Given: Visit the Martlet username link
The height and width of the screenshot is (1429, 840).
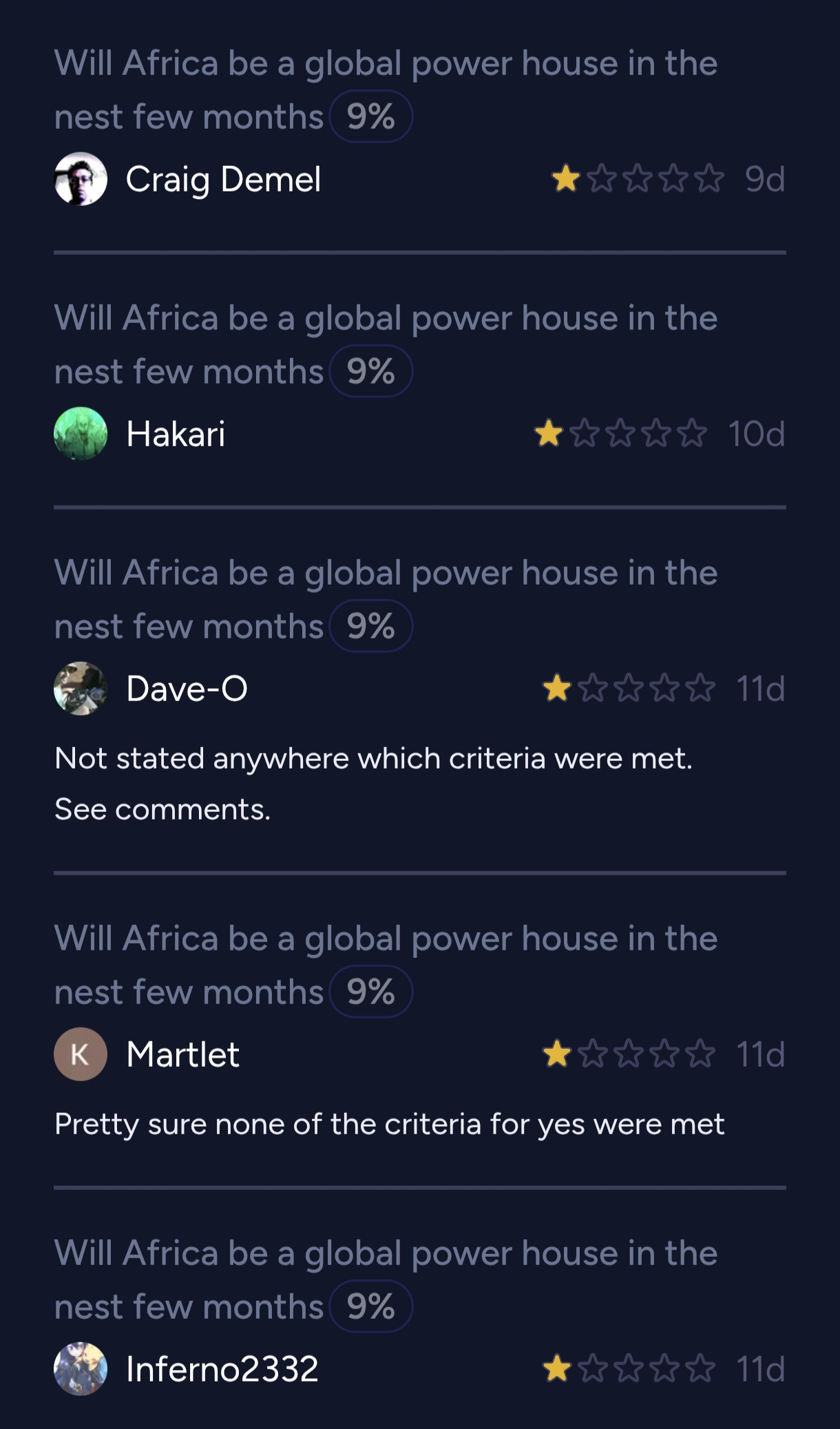Looking at the screenshot, I should 182,1054.
